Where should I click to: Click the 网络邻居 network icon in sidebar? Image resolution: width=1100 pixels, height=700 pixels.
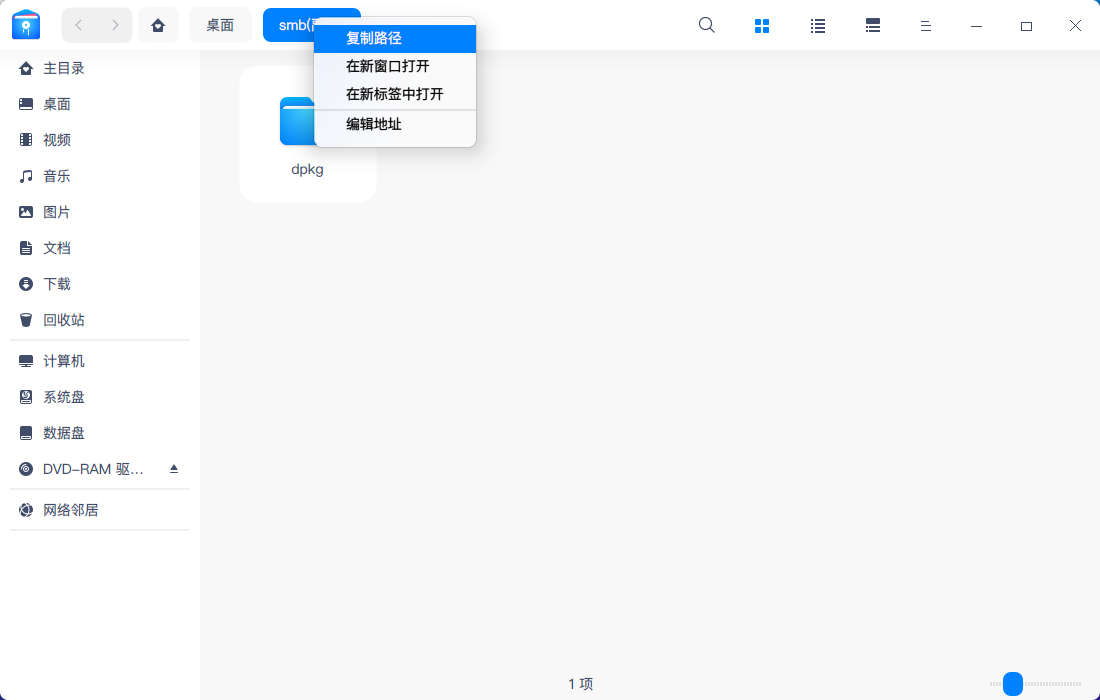pyautogui.click(x=26, y=510)
